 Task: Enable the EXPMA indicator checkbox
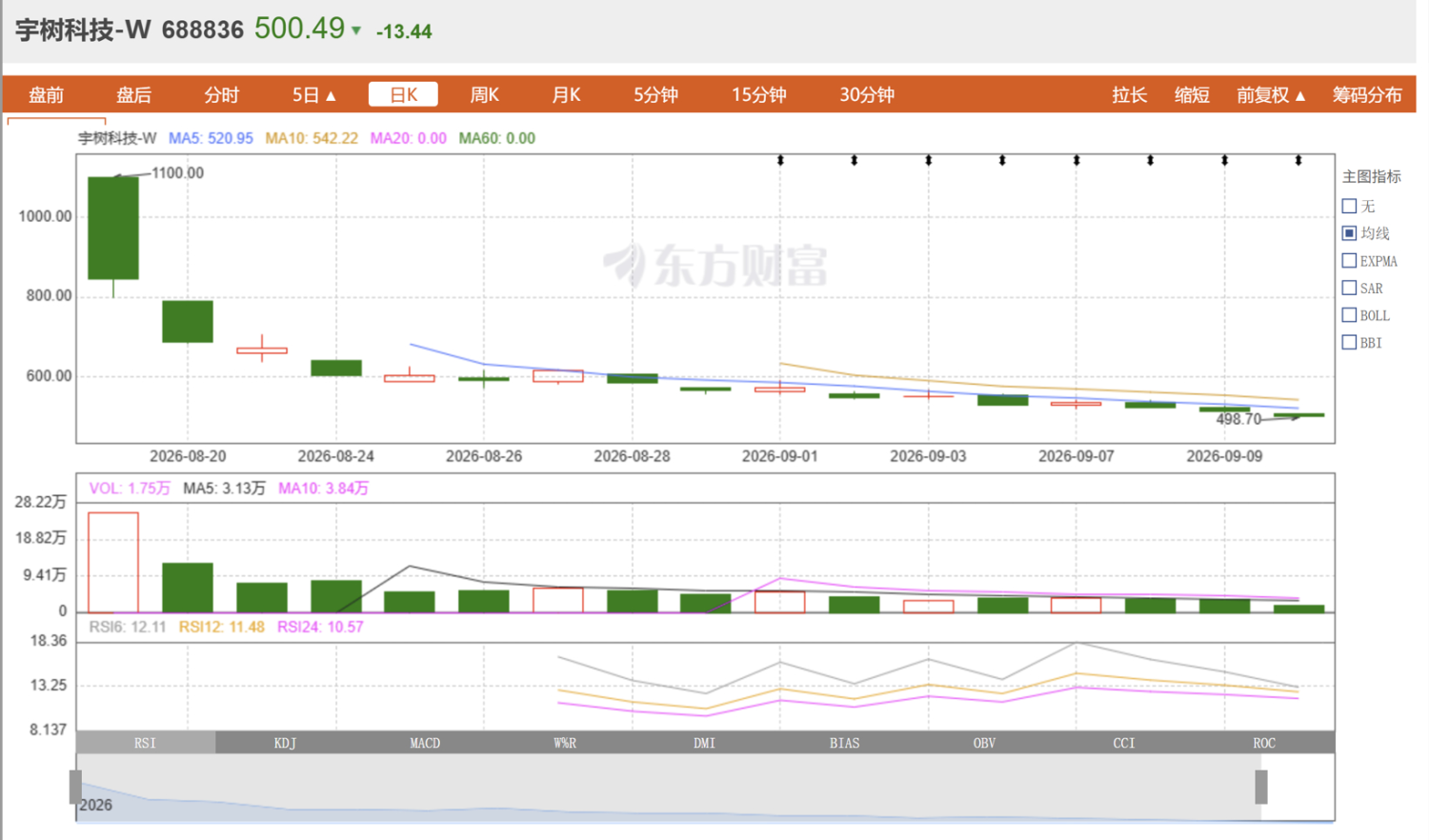[1349, 261]
